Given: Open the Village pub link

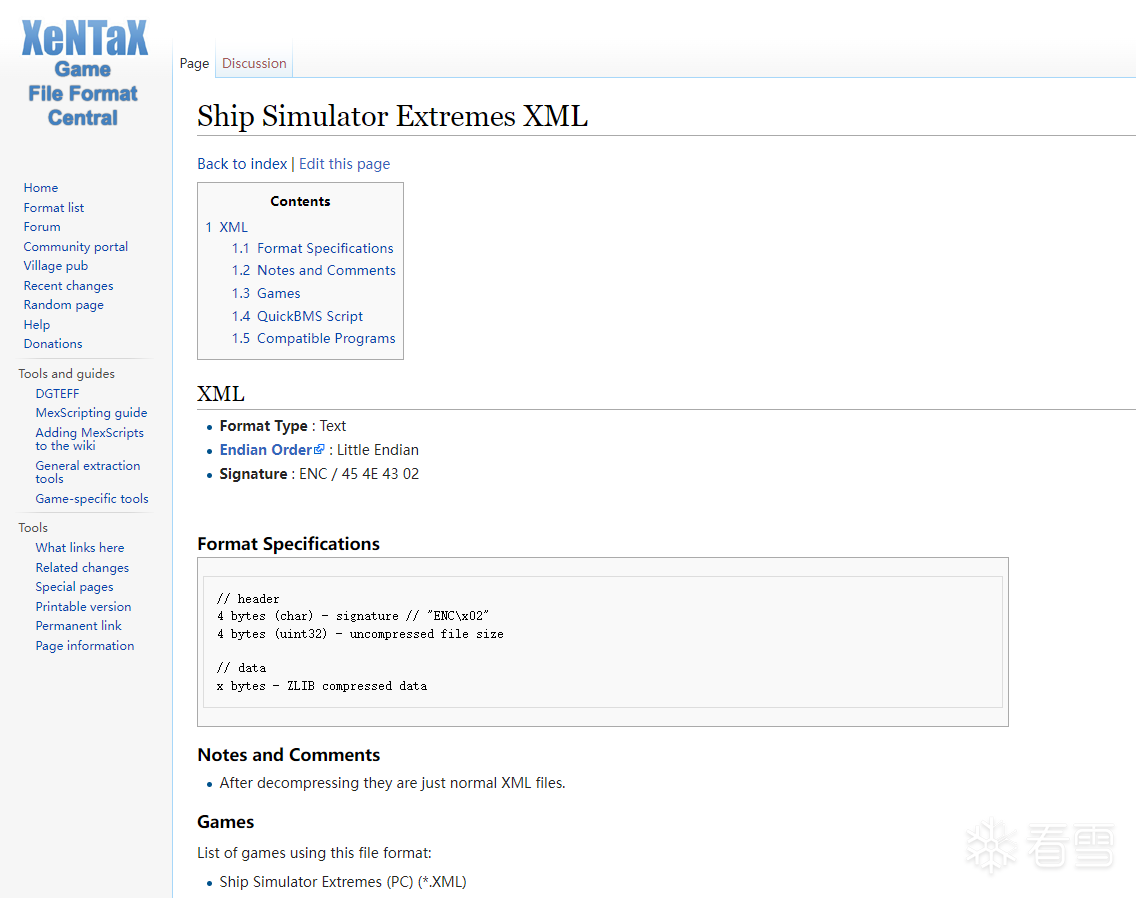Looking at the screenshot, I should coord(56,266).
